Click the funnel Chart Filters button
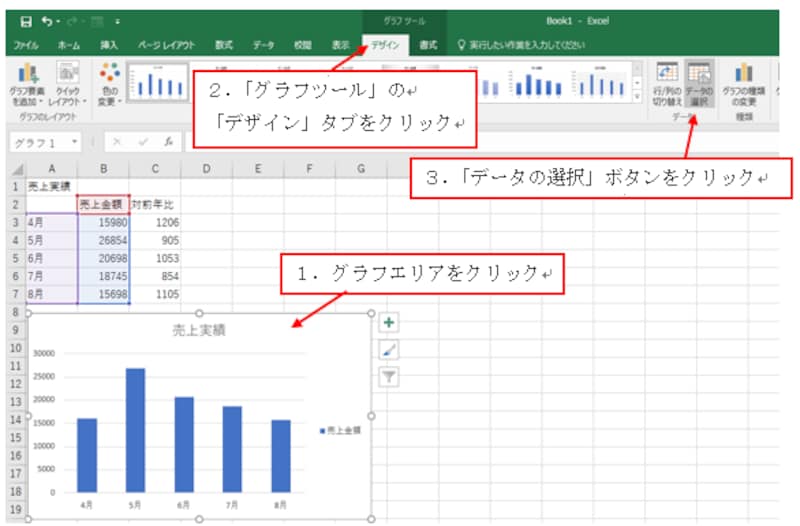 point(389,377)
